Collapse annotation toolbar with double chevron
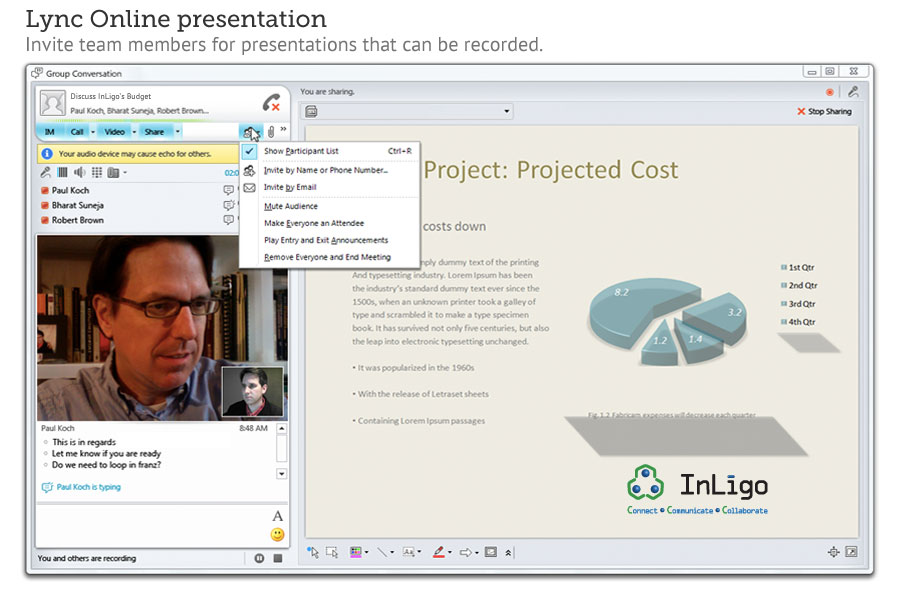Image resolution: width=900 pixels, height=600 pixels. pos(508,553)
